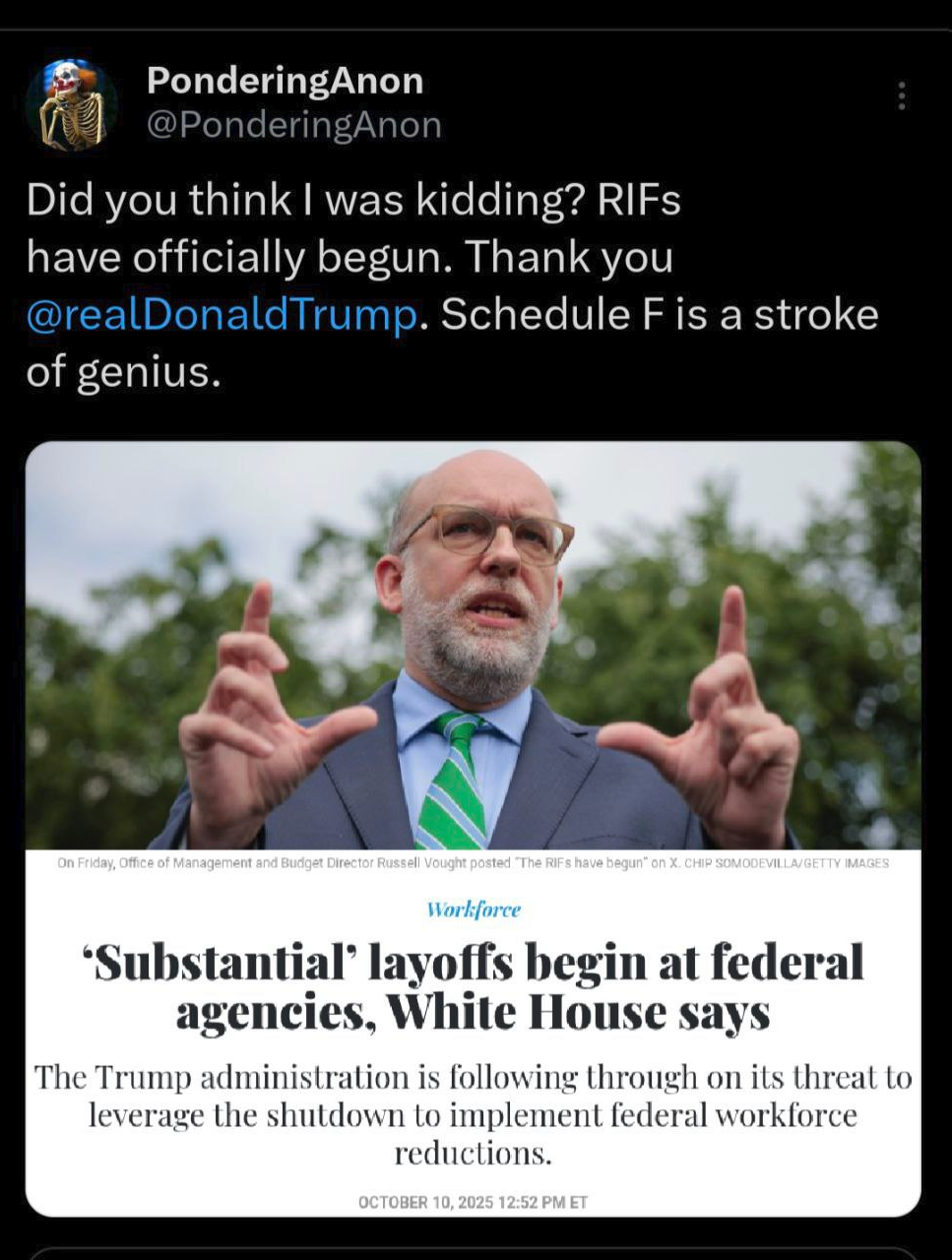Click the subheadline about leveraging the shutdown
The width and height of the screenshot is (952, 1260).
[474, 1114]
